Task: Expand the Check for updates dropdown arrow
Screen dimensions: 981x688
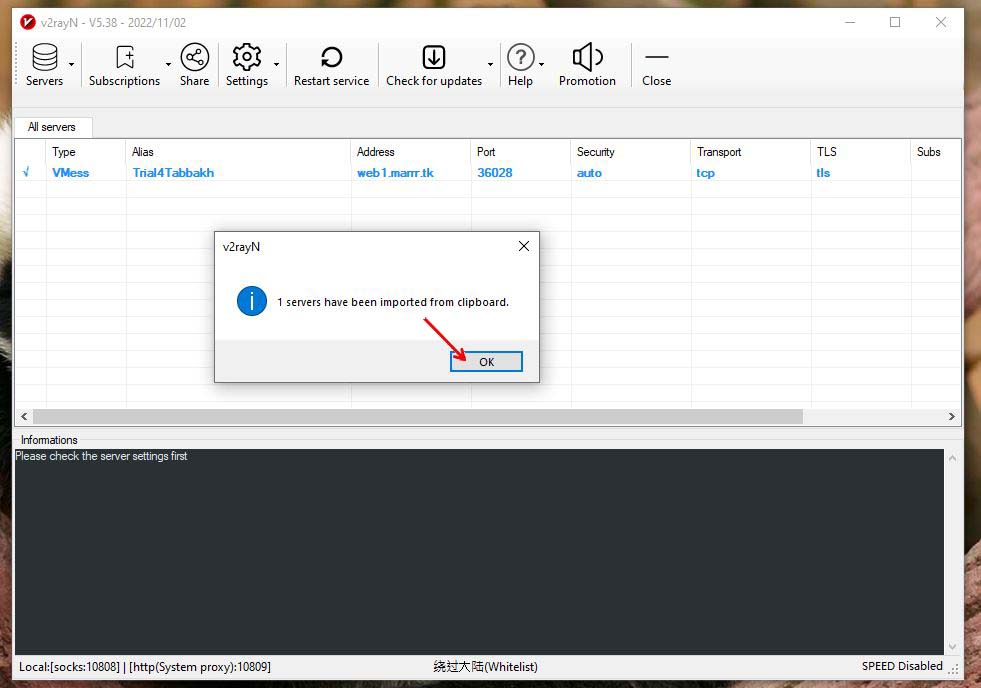Action: (x=490, y=65)
